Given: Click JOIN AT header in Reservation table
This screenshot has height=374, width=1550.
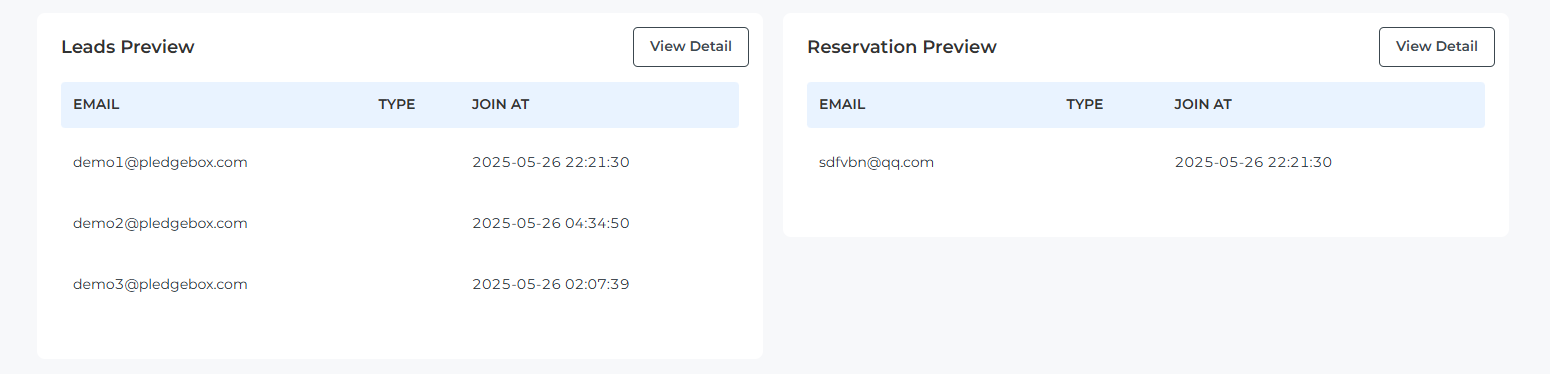Looking at the screenshot, I should click(x=1203, y=104).
